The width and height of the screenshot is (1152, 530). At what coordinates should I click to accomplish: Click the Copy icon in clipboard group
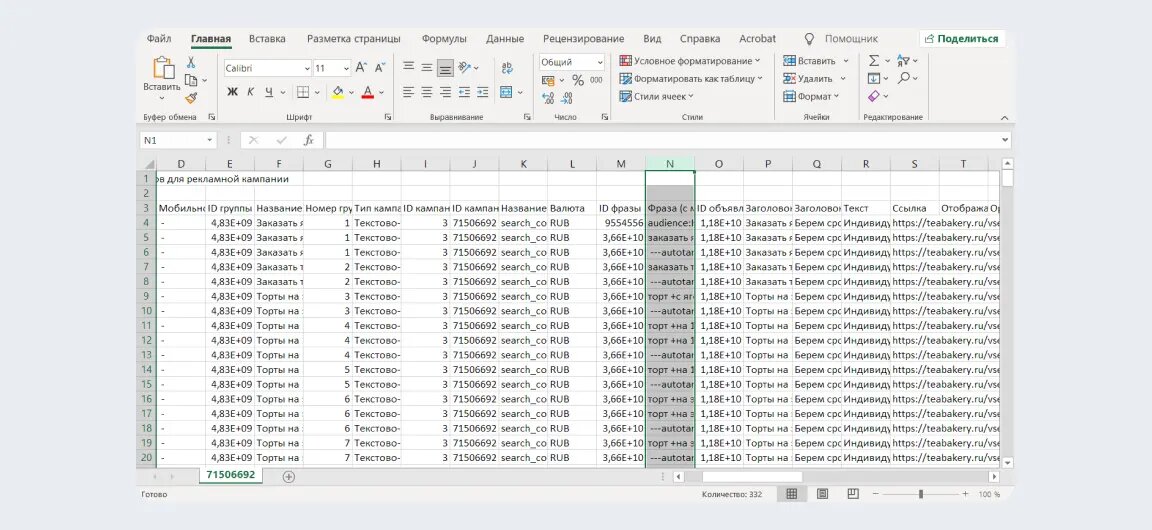pos(191,80)
